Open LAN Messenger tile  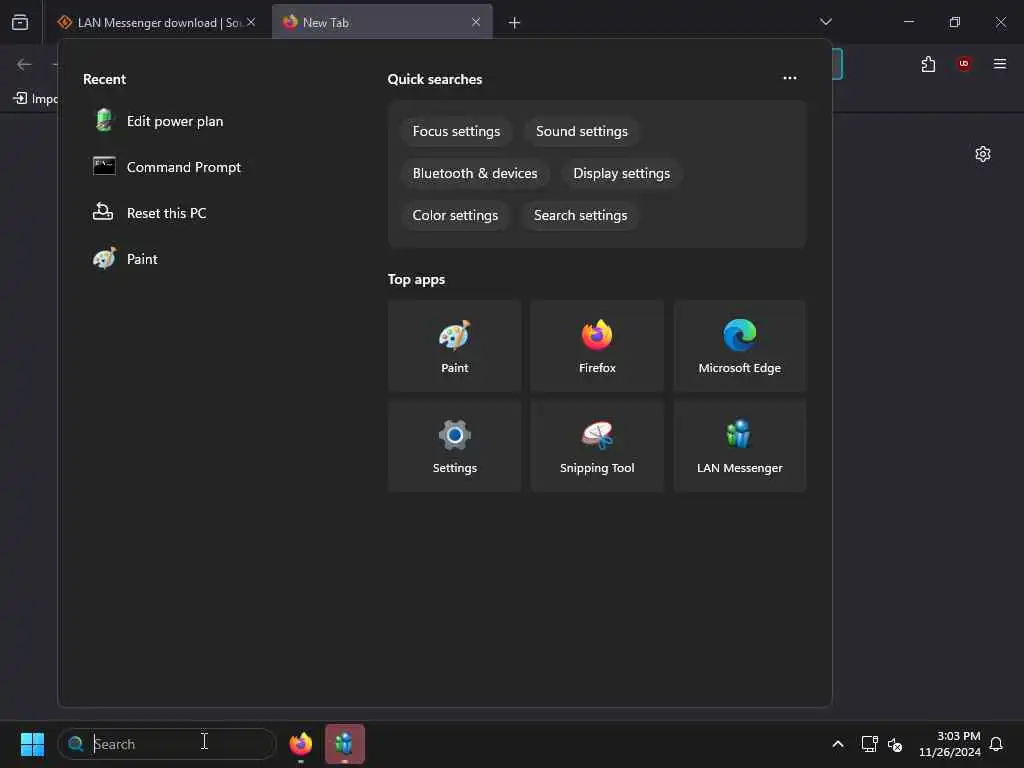(x=739, y=446)
